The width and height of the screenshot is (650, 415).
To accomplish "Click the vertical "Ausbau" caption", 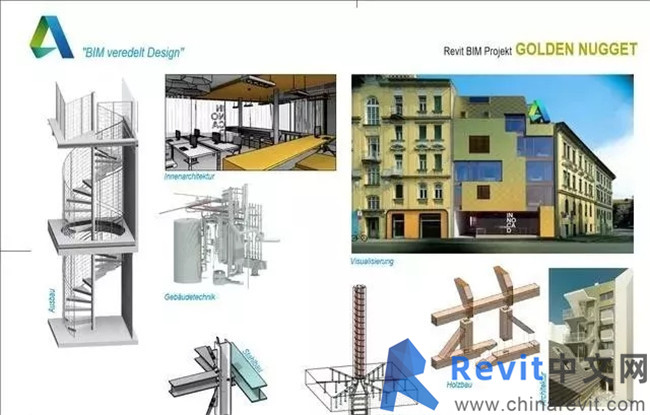I will pos(52,300).
